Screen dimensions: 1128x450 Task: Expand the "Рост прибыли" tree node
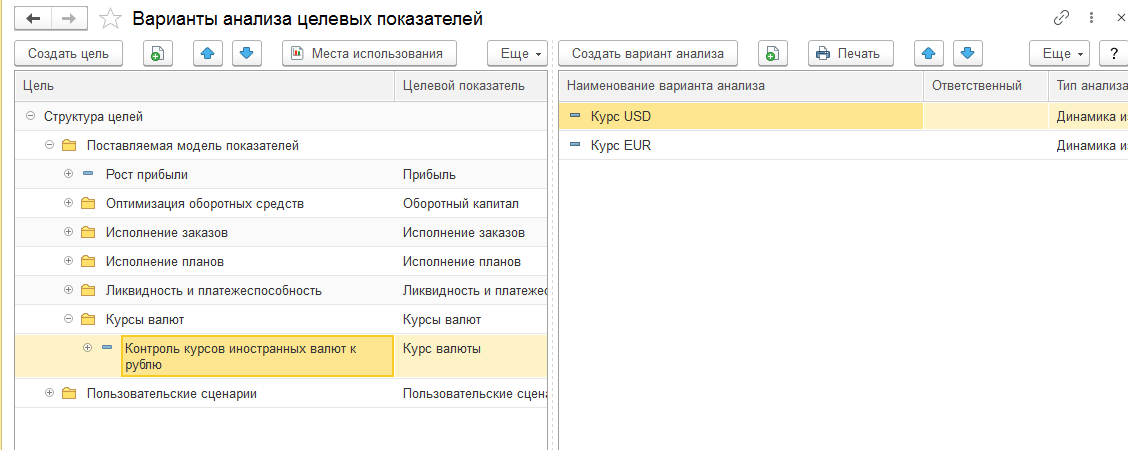pyautogui.click(x=69, y=174)
